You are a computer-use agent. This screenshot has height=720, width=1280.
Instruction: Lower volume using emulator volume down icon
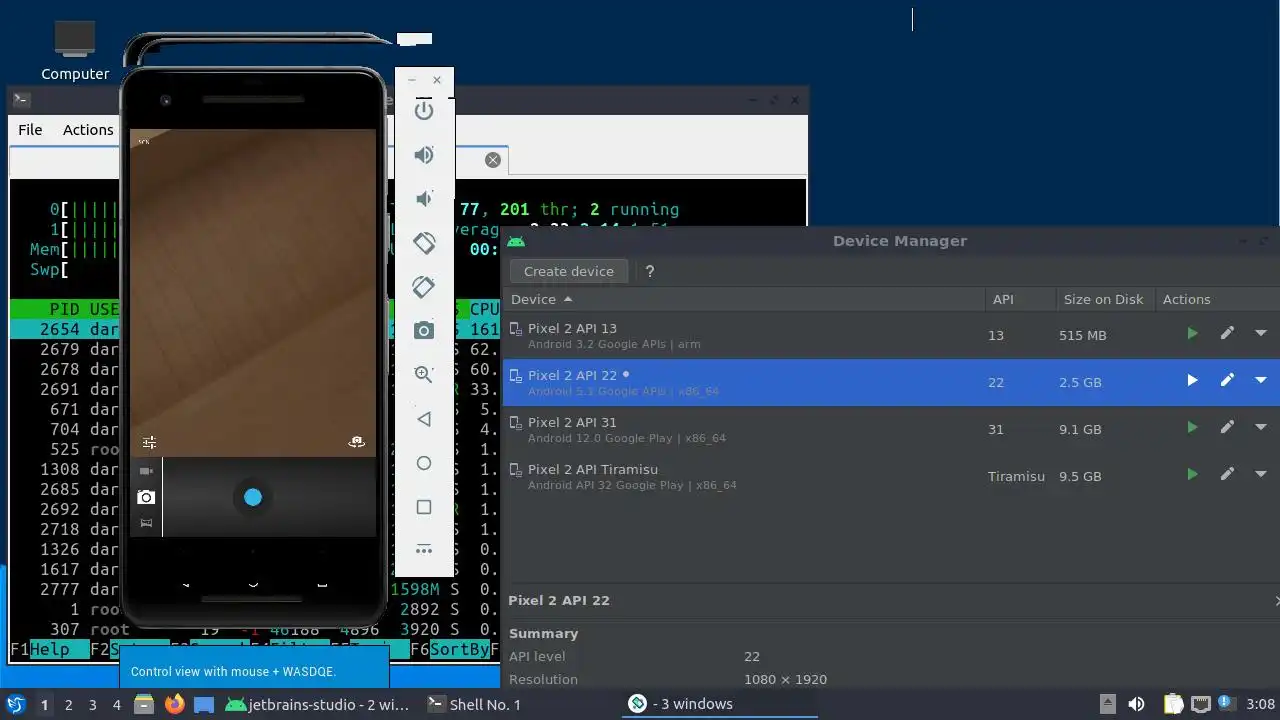[424, 199]
